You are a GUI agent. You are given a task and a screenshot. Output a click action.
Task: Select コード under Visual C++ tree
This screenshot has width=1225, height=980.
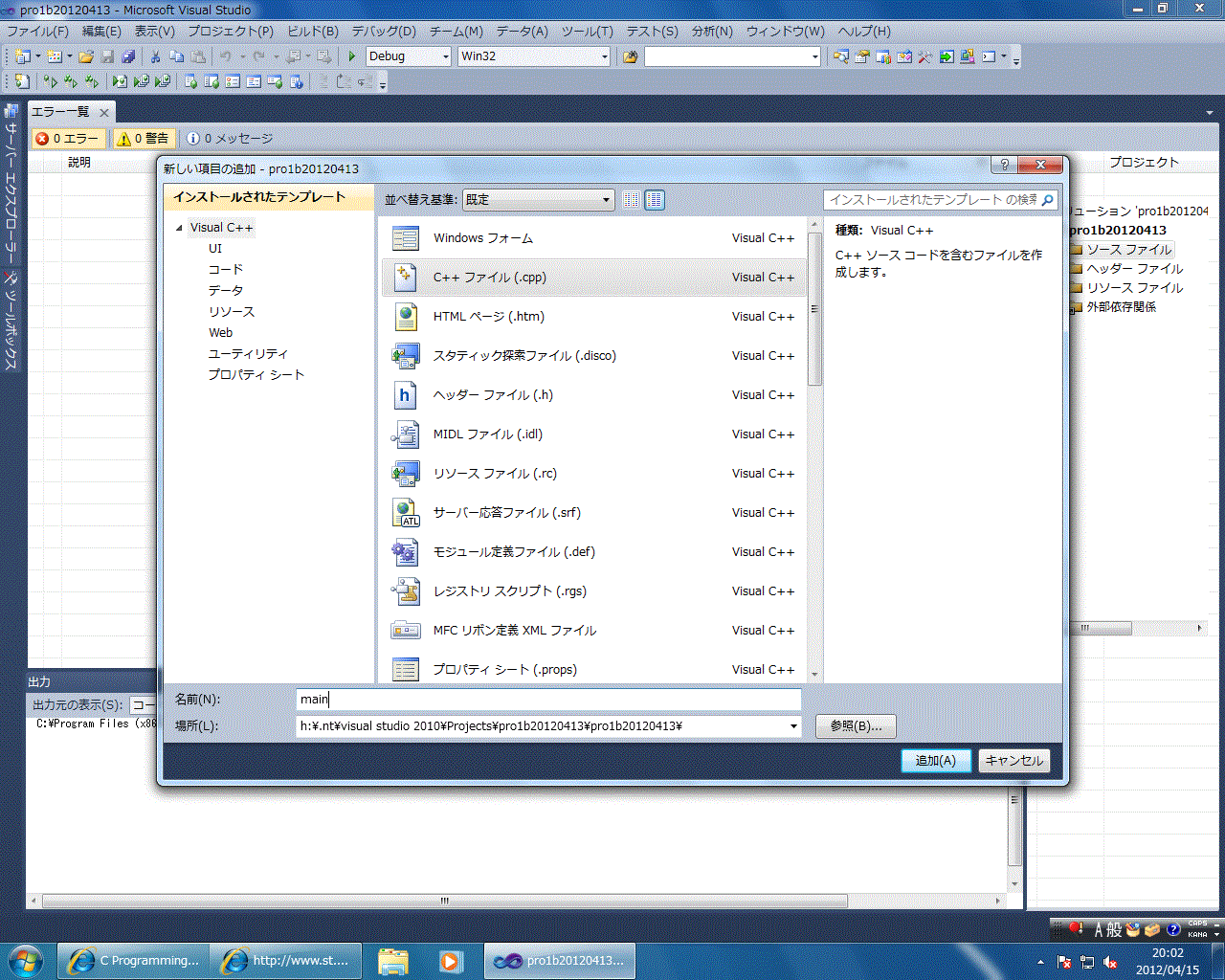(x=226, y=270)
